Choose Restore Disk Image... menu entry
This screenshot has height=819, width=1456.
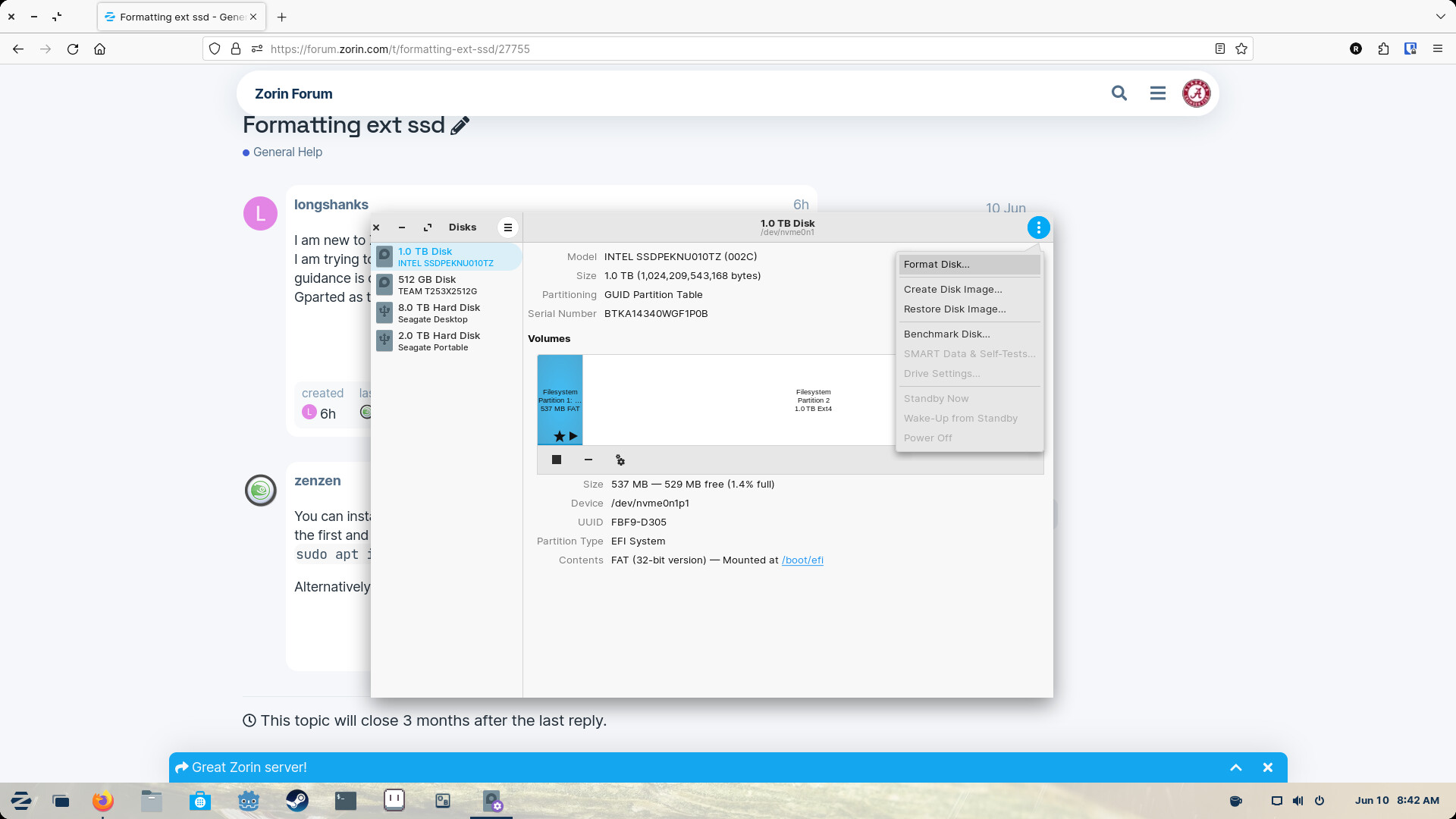pos(969,309)
